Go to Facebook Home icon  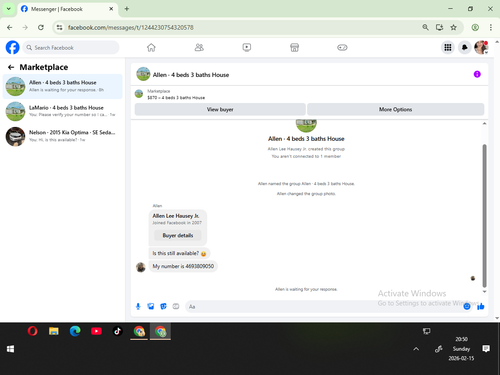pyautogui.click(x=151, y=47)
